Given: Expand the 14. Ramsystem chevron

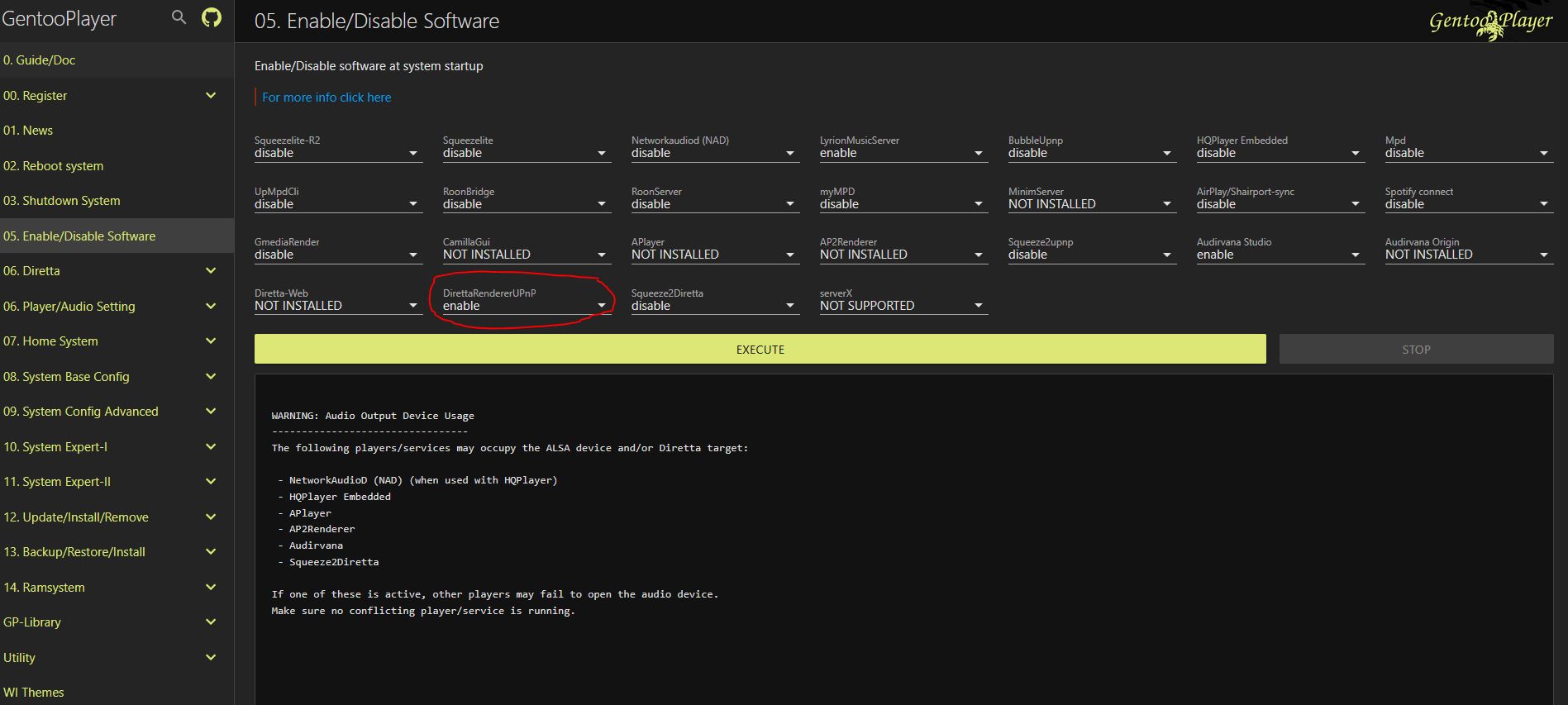Looking at the screenshot, I should coord(211,587).
